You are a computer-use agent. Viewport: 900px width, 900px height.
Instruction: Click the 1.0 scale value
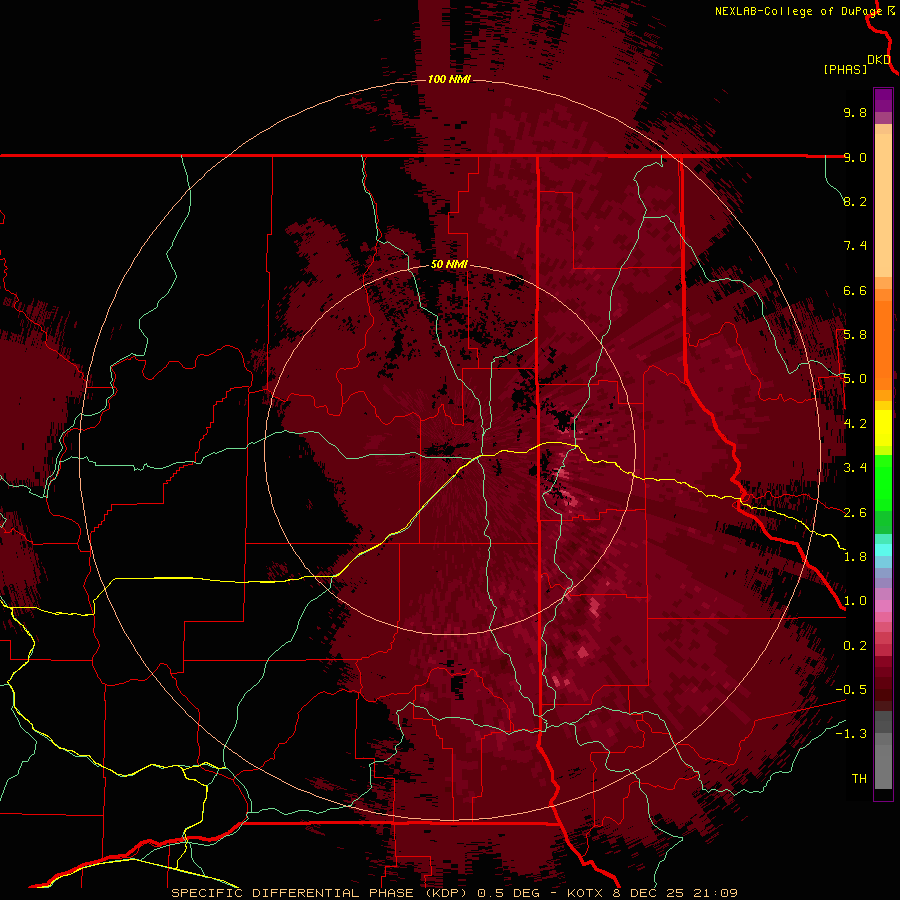[855, 601]
